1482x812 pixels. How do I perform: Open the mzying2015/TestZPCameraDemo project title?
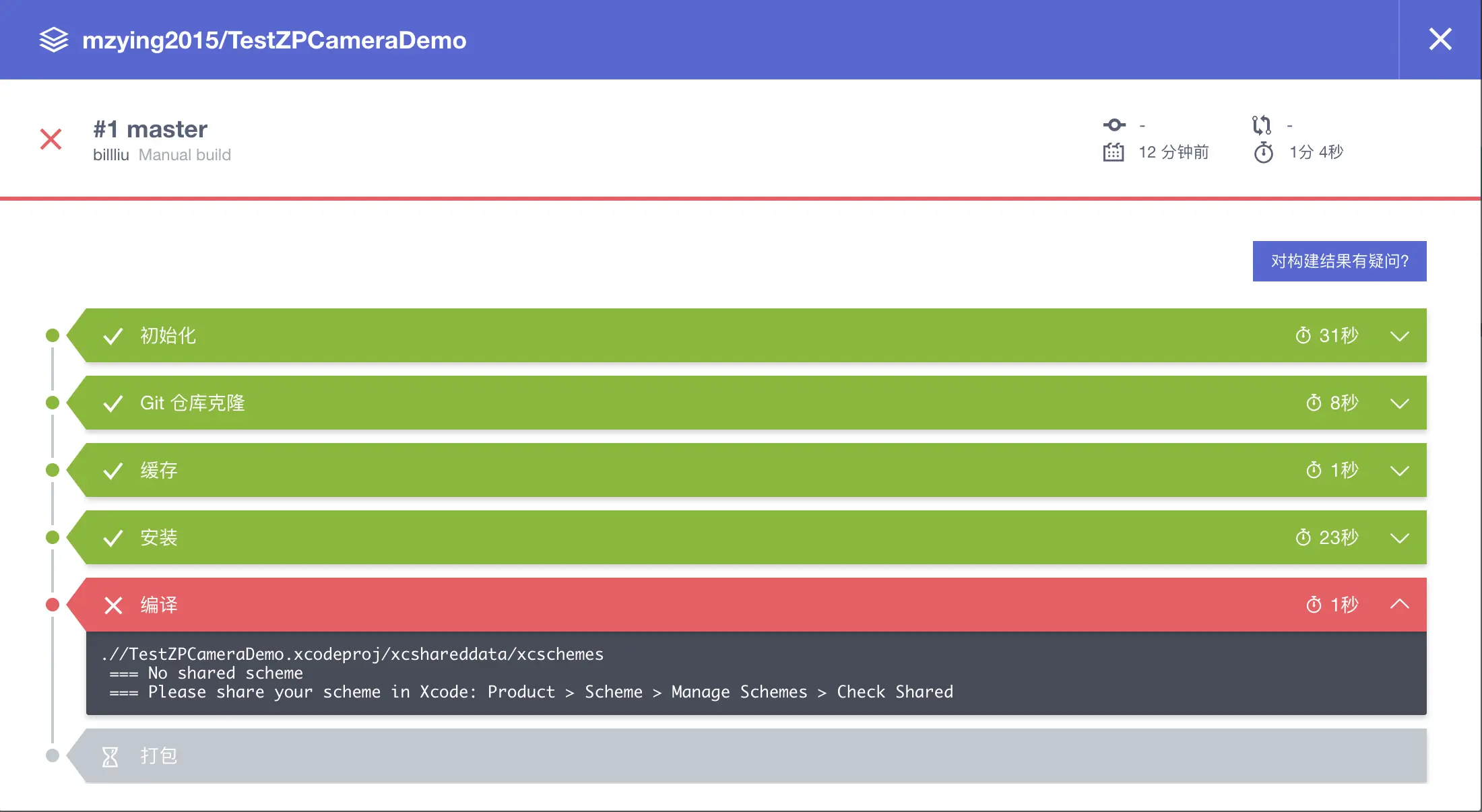click(274, 40)
